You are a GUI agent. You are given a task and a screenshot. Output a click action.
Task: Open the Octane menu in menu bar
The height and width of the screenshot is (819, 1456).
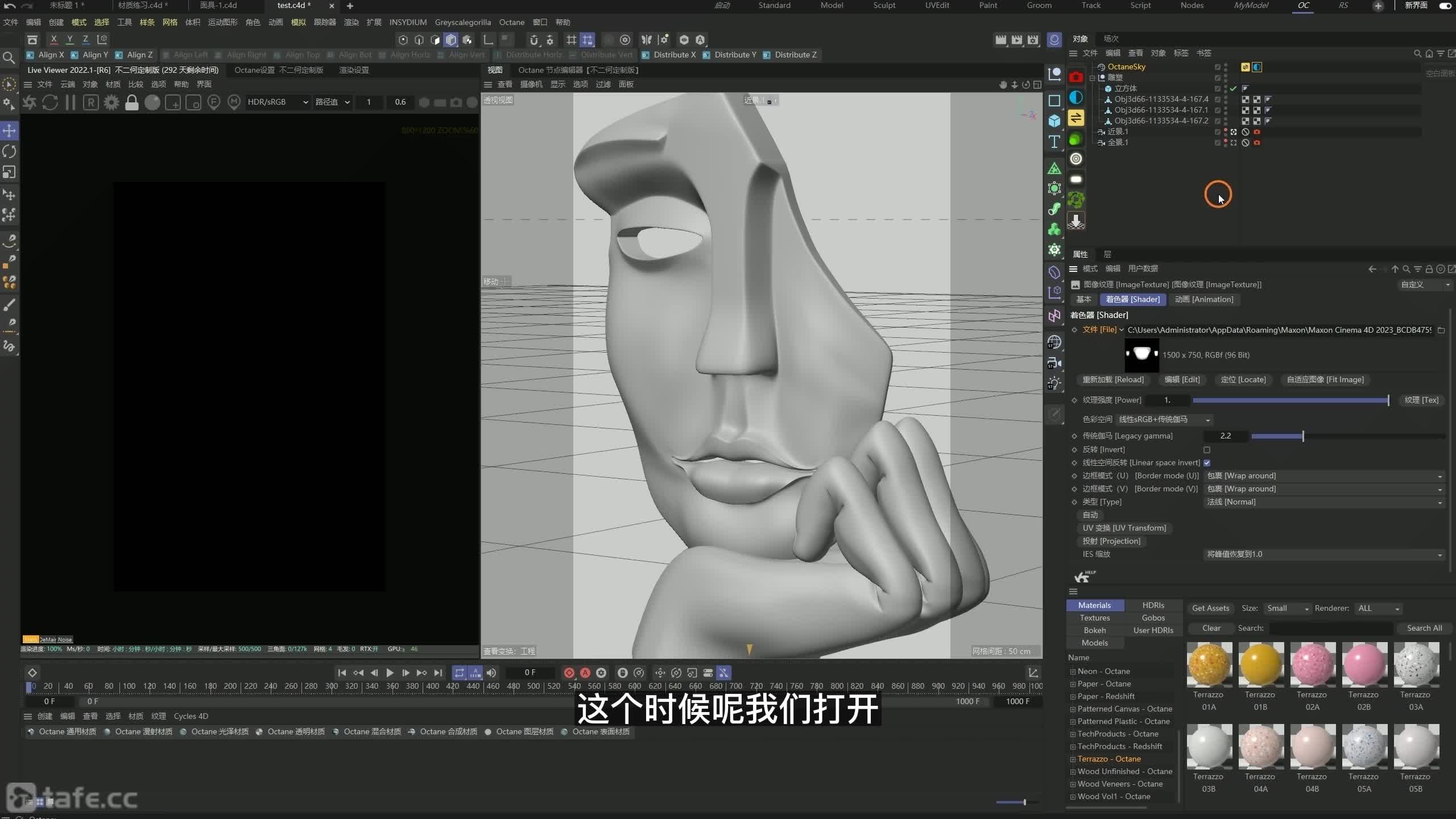coord(511,22)
